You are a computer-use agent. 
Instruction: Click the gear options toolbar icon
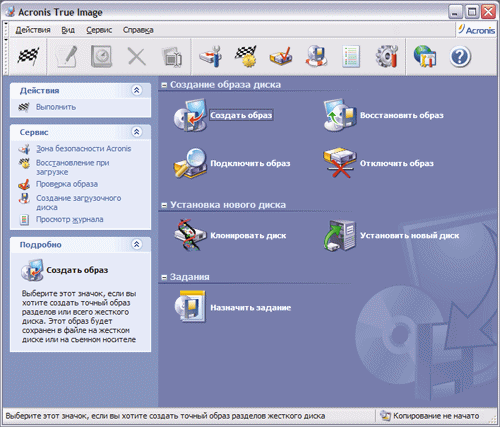tap(387, 56)
